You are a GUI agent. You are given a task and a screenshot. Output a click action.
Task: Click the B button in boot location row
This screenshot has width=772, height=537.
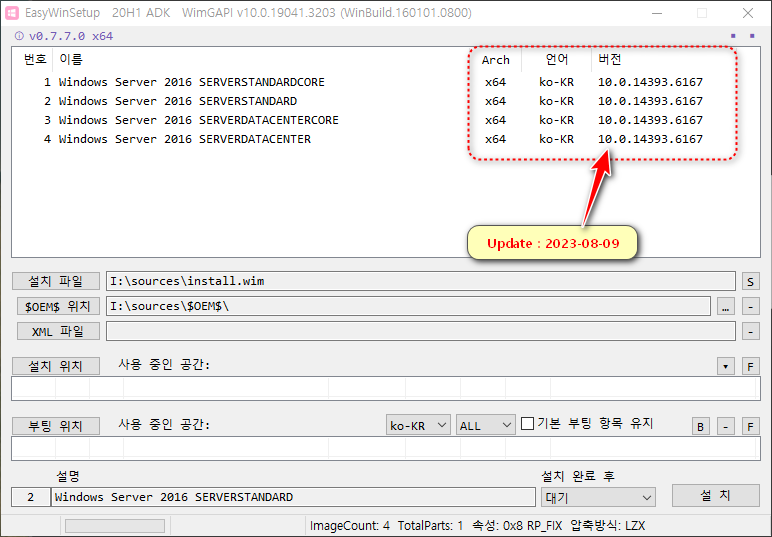pos(701,426)
